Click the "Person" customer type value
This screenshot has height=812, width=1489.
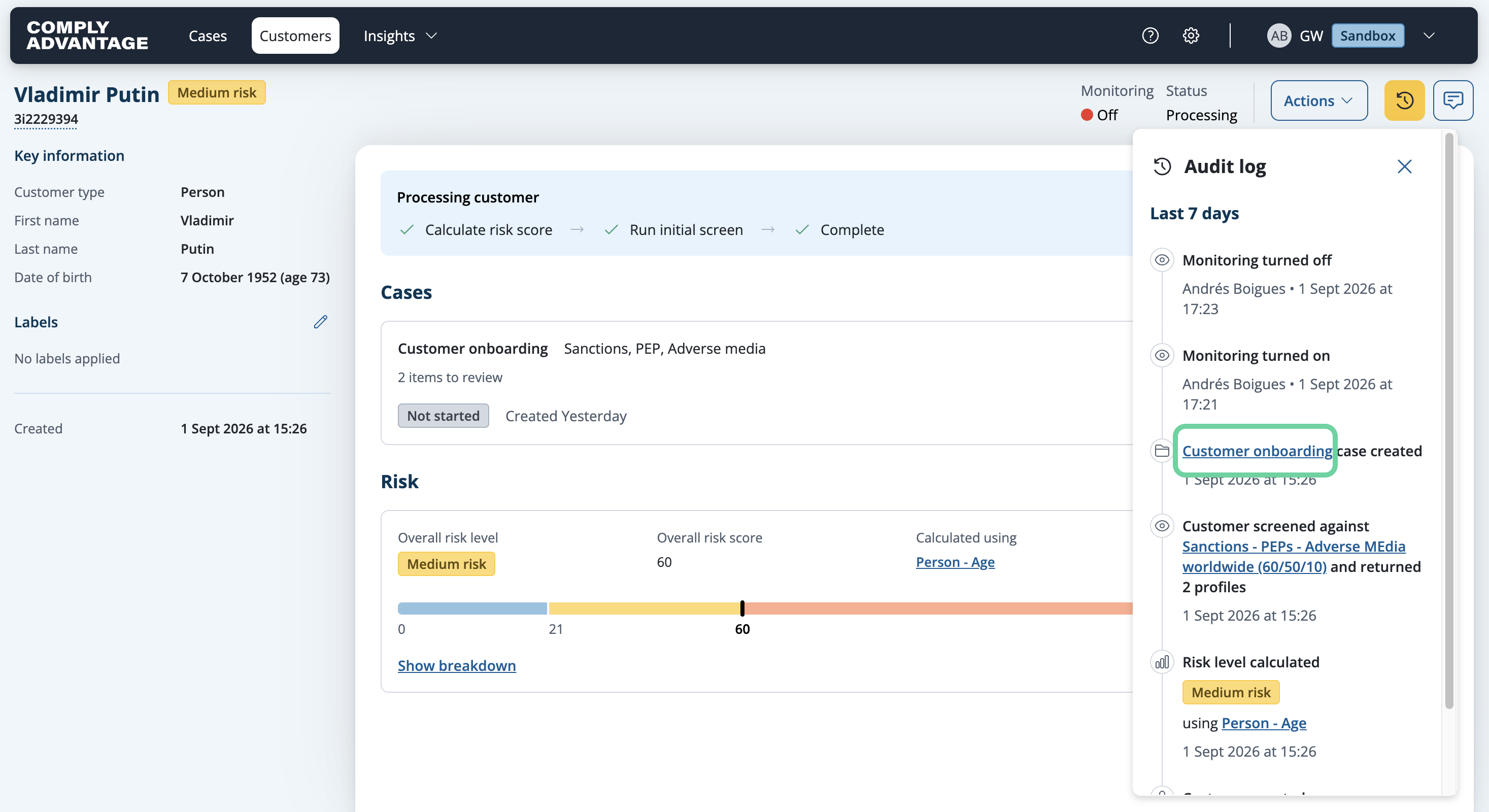(202, 192)
